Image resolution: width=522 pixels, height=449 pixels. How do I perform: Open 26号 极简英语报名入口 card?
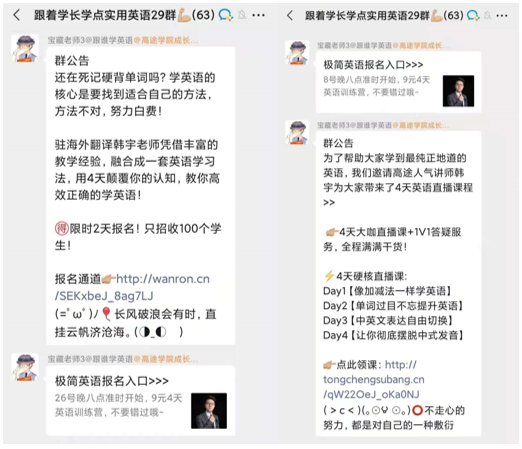141,400
